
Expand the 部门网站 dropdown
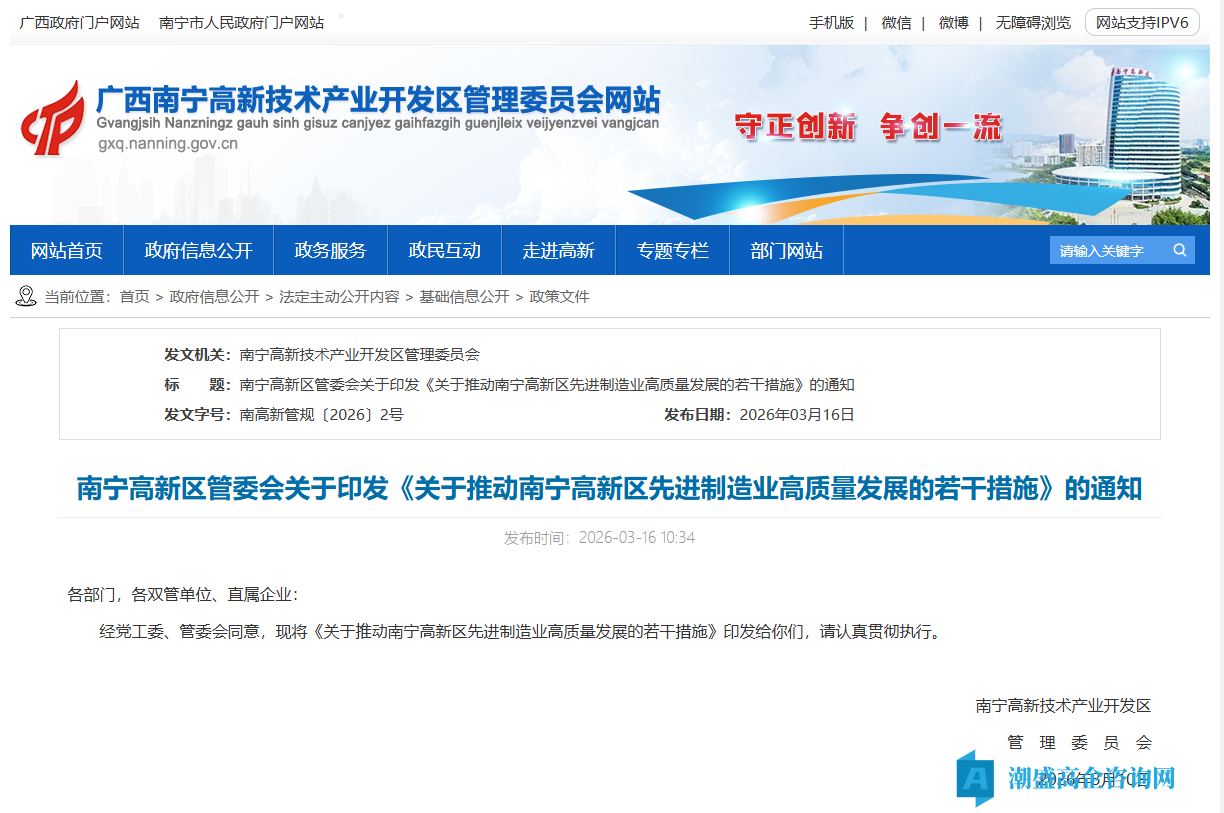tap(786, 250)
